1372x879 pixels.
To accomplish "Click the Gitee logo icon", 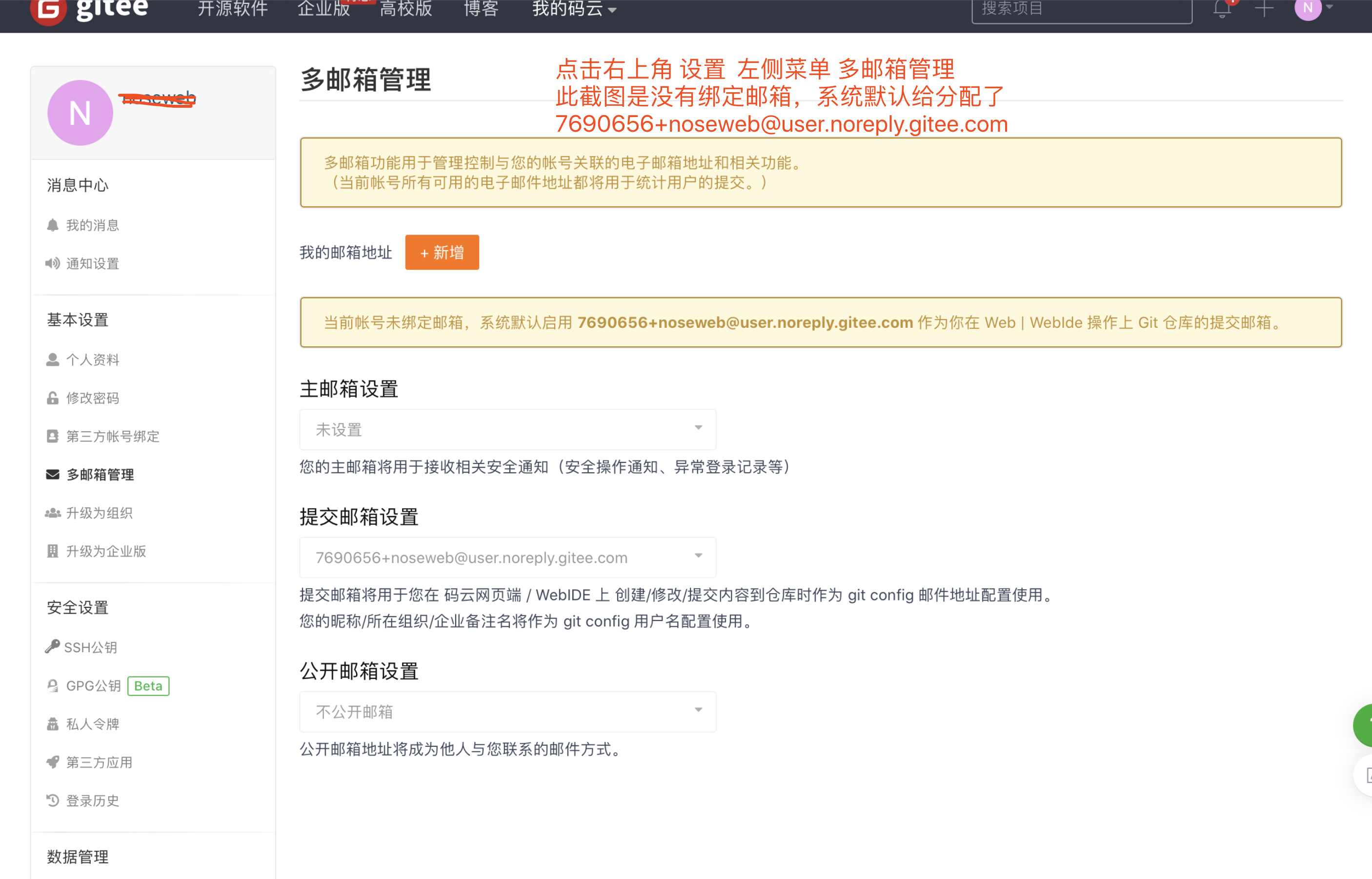I will click(x=48, y=10).
